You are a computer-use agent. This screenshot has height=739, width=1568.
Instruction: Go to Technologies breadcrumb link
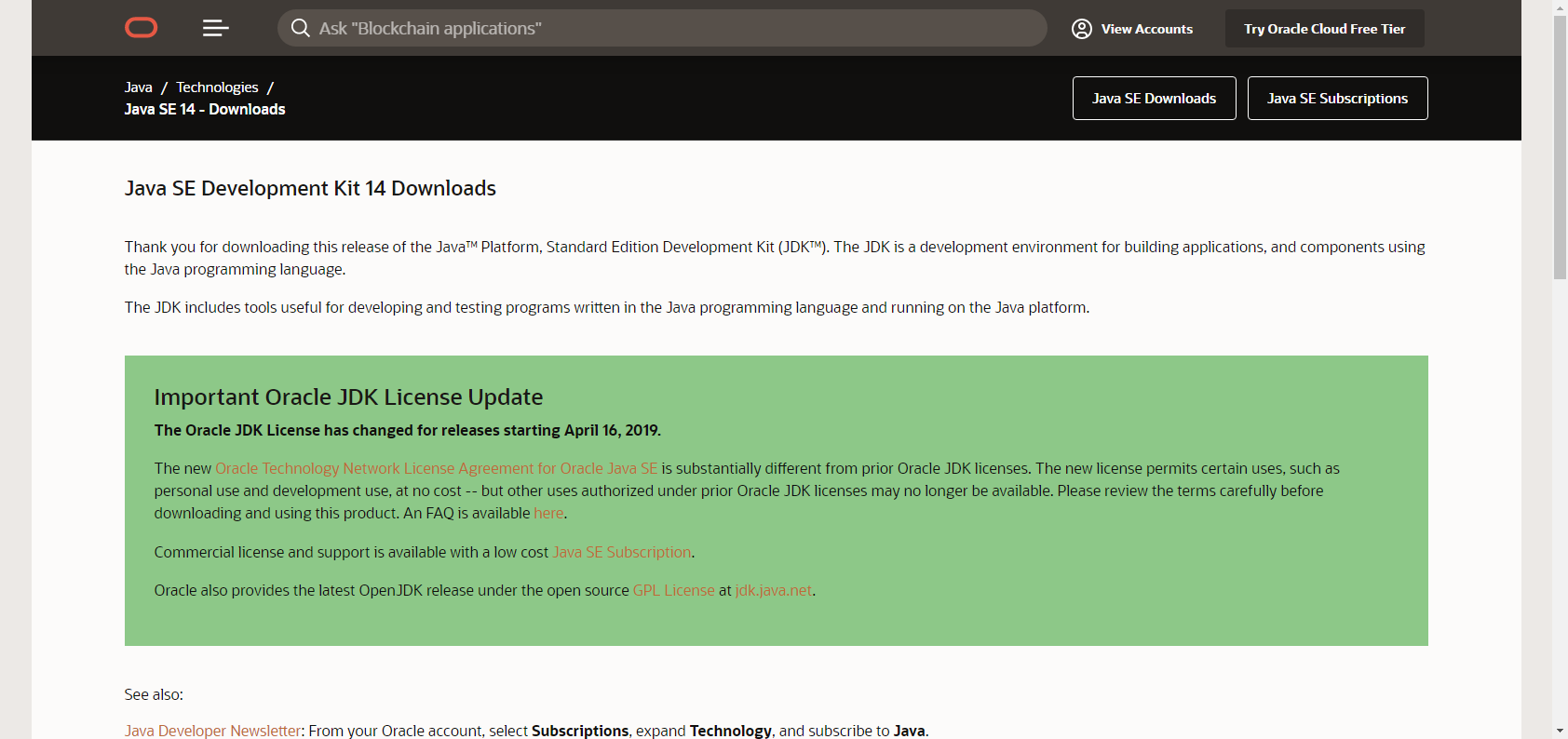pos(217,87)
